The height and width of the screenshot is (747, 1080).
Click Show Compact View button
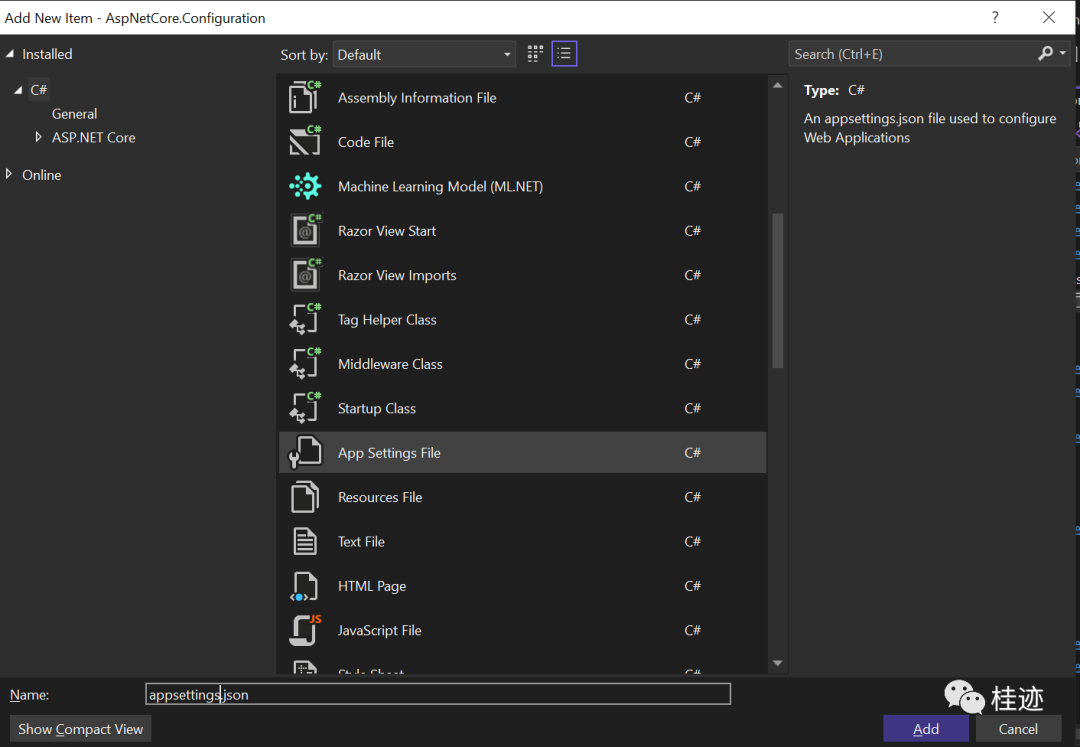pyautogui.click(x=81, y=728)
